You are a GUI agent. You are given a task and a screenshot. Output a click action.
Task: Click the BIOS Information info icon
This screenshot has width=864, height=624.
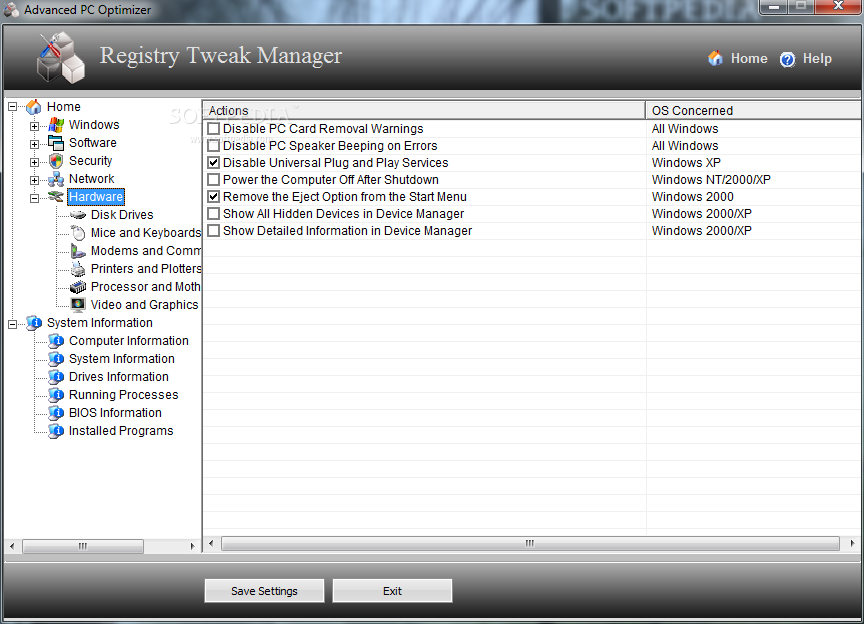click(56, 413)
